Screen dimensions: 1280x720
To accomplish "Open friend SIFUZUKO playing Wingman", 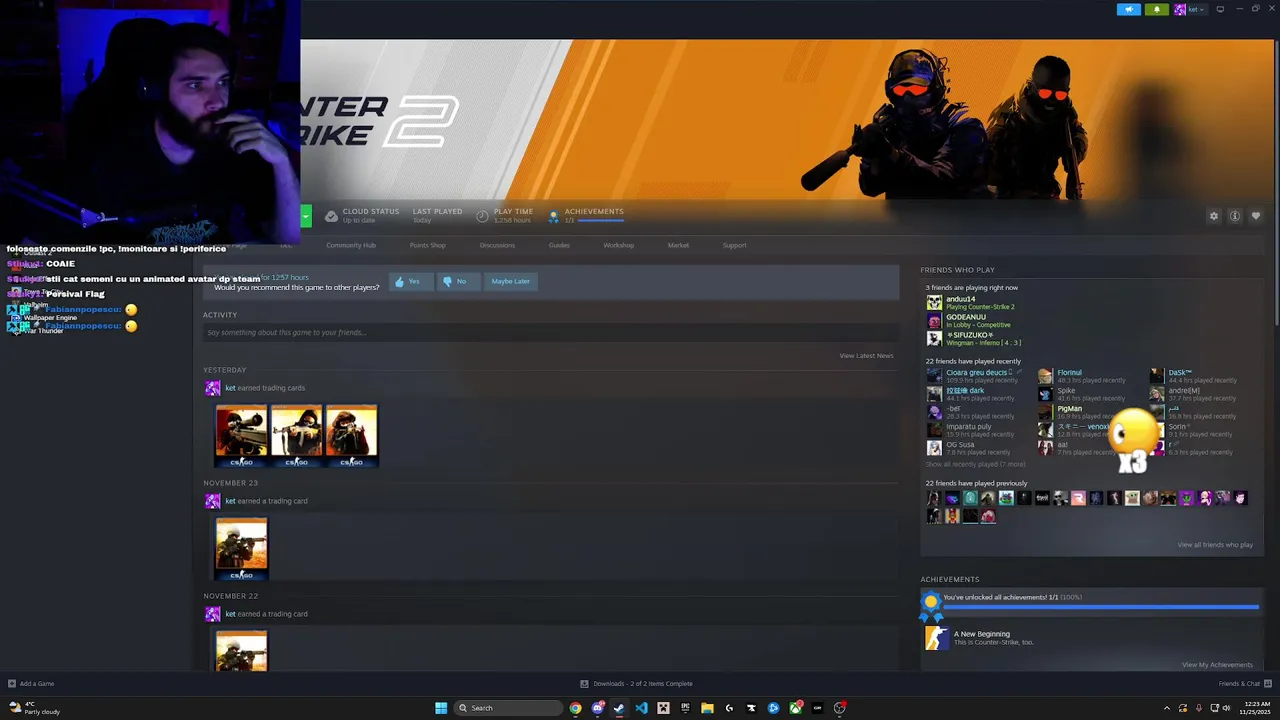I will (x=975, y=339).
